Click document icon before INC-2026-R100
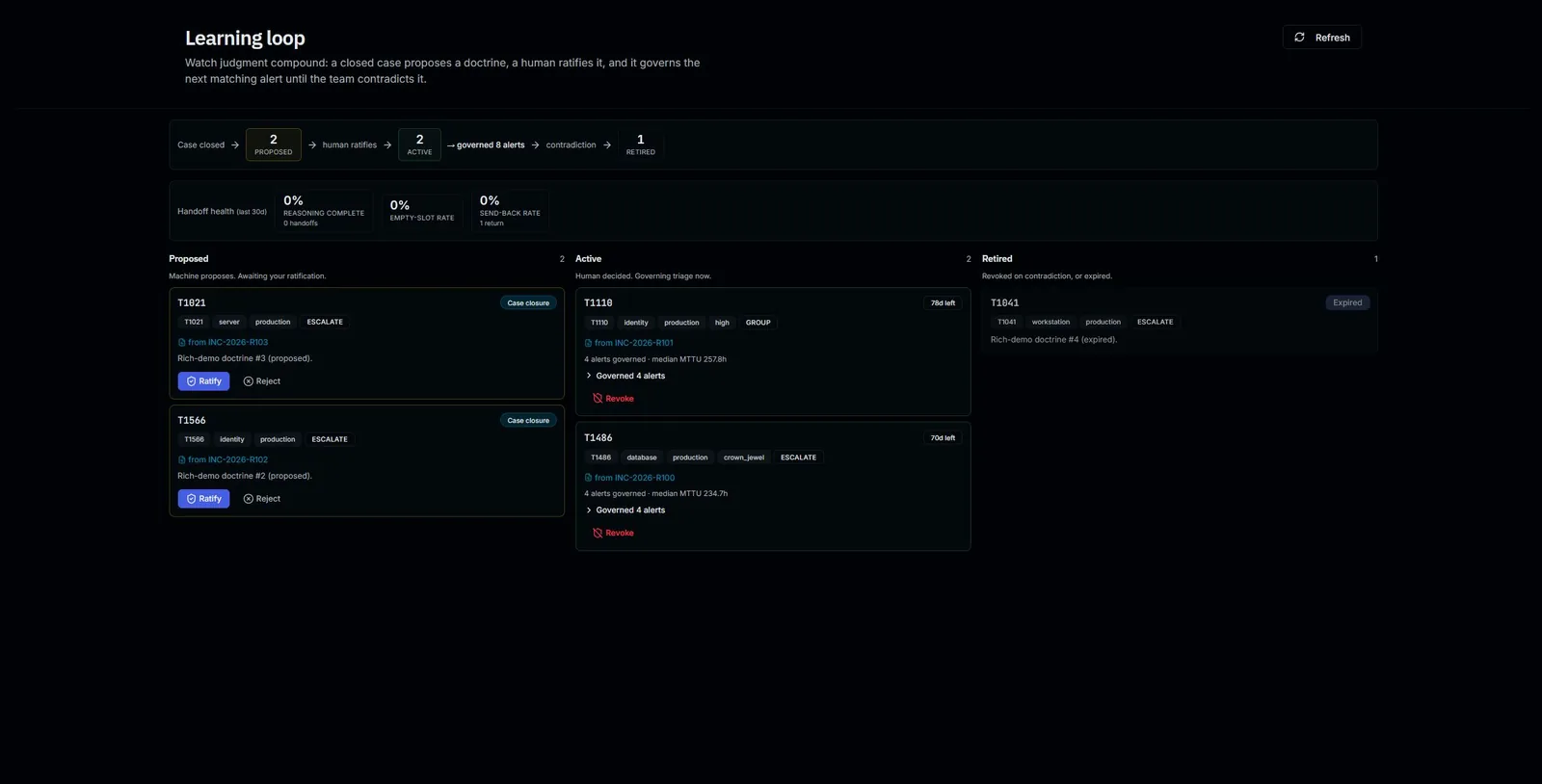Screen dimensions: 1542x784 tap(588, 478)
